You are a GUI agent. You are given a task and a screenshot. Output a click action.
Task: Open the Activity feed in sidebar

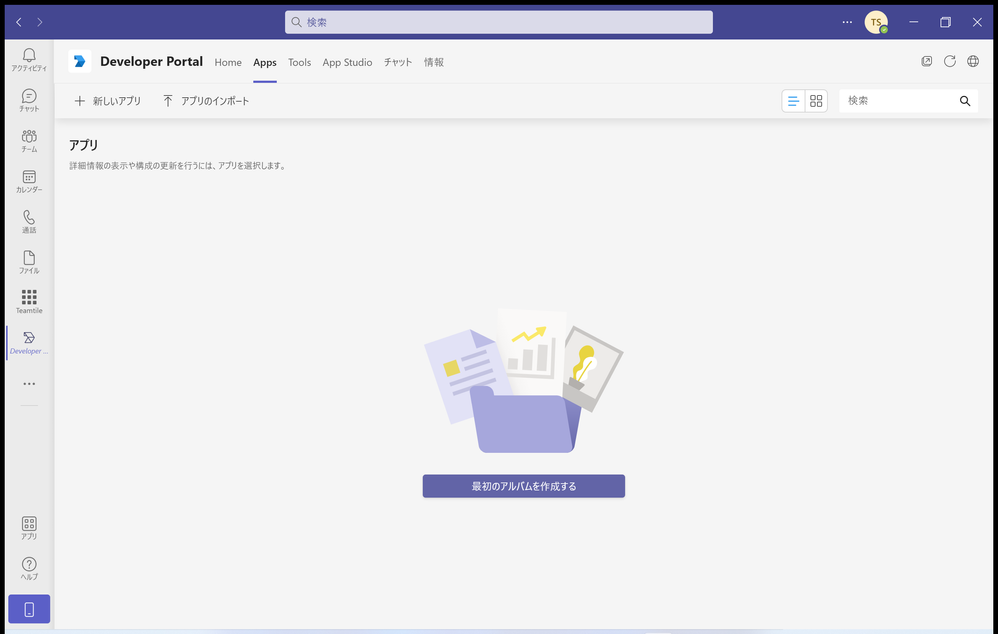point(29,60)
